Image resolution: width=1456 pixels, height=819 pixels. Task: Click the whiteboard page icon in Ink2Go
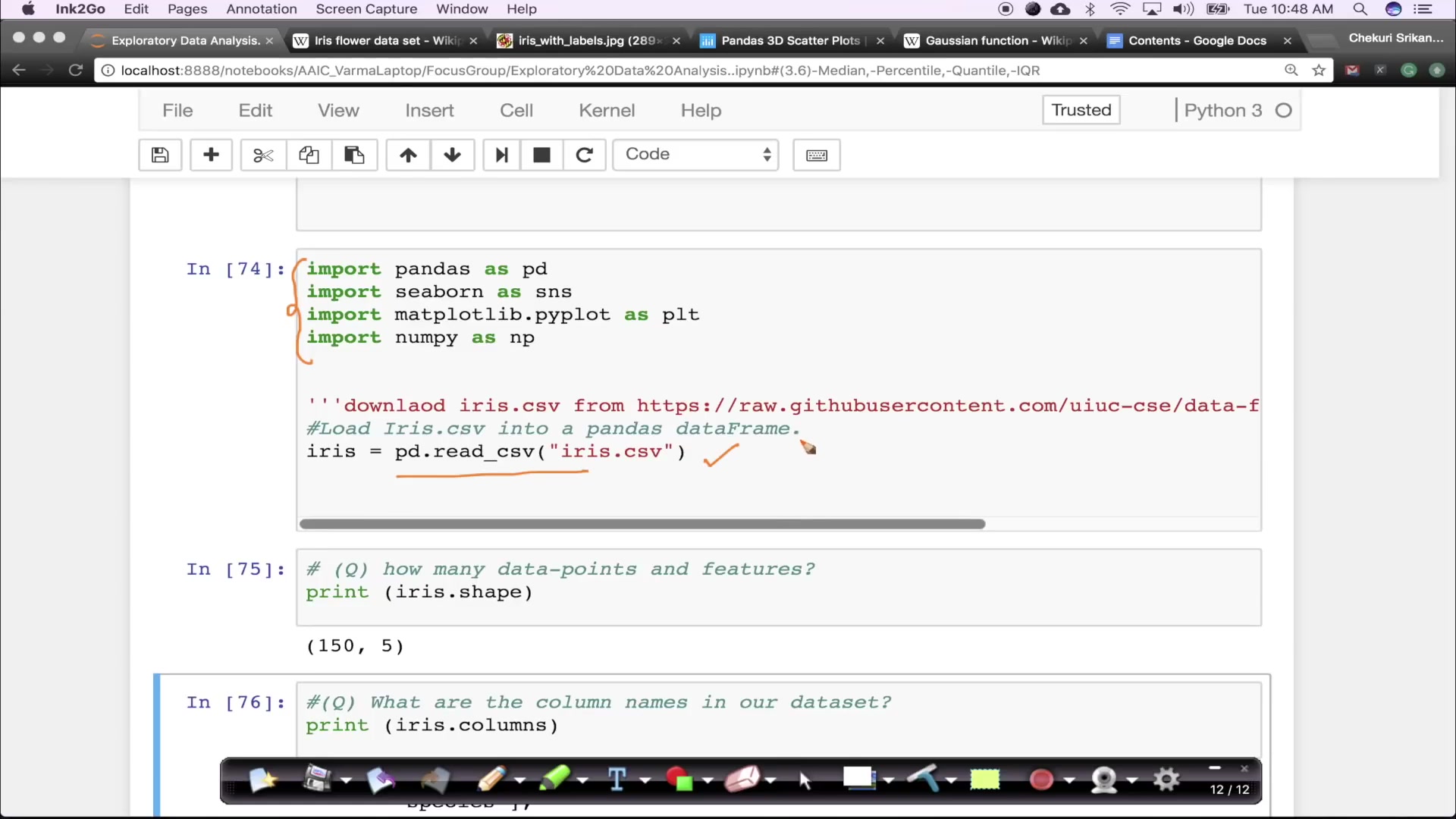point(859,779)
